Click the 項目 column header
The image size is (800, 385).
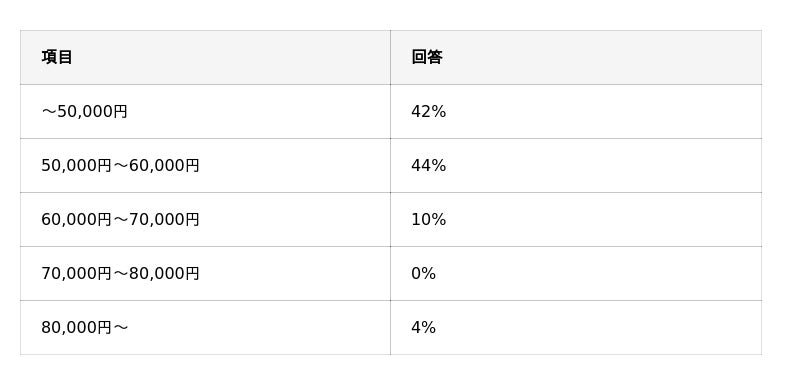click(x=57, y=57)
